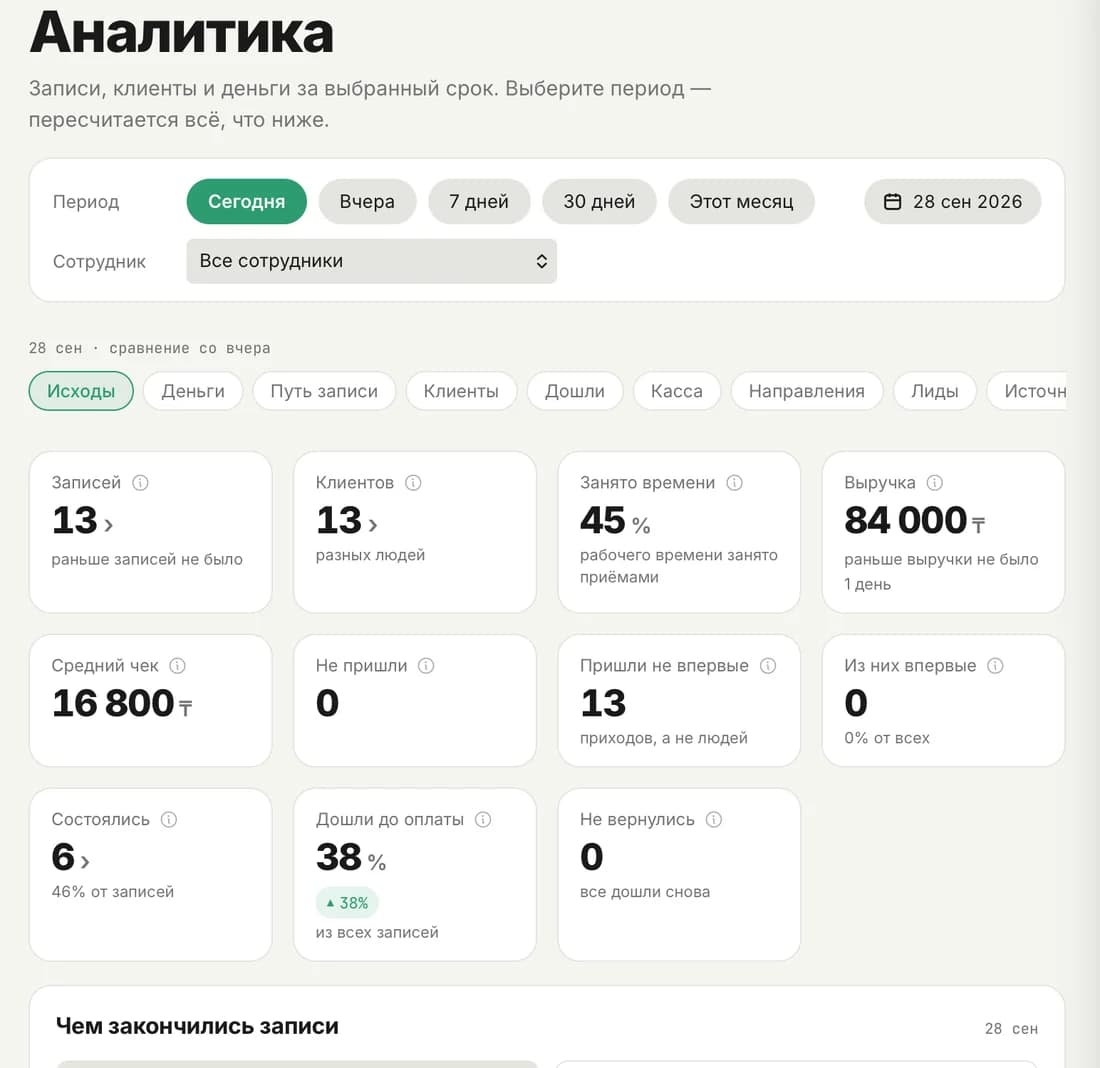Click info icon next to Дошли до оплаты
1100x1068 pixels.
pos(483,820)
